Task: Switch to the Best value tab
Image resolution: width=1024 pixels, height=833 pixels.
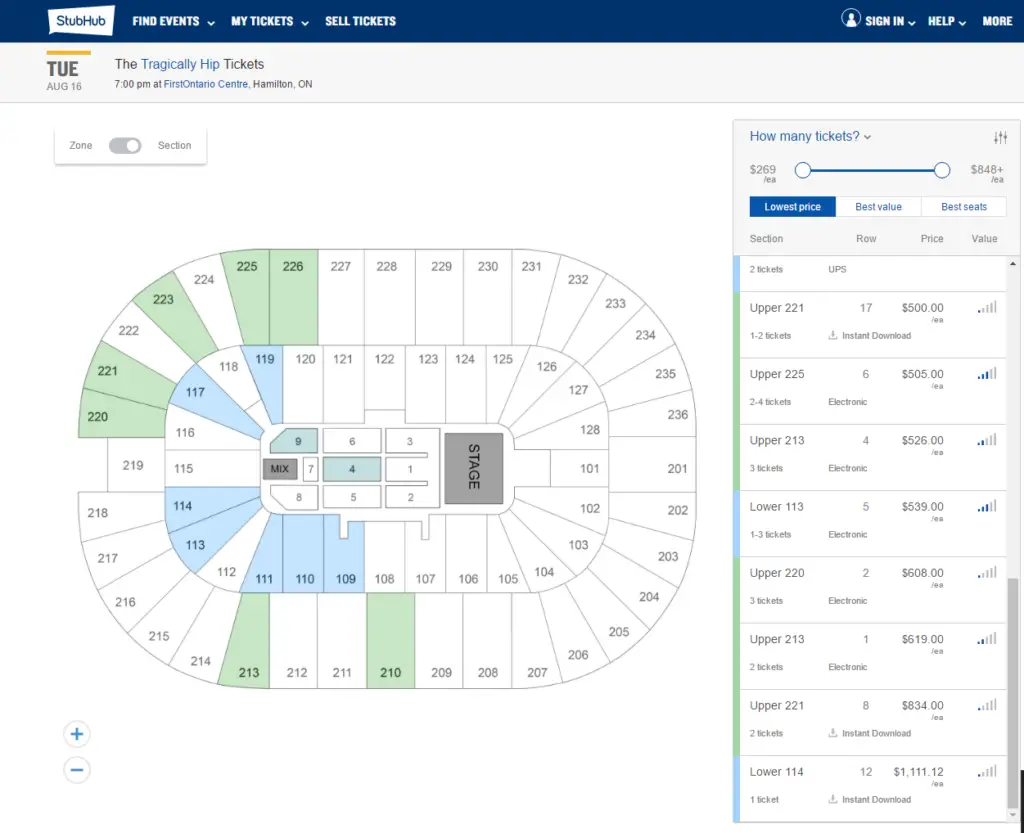Action: coord(878,207)
